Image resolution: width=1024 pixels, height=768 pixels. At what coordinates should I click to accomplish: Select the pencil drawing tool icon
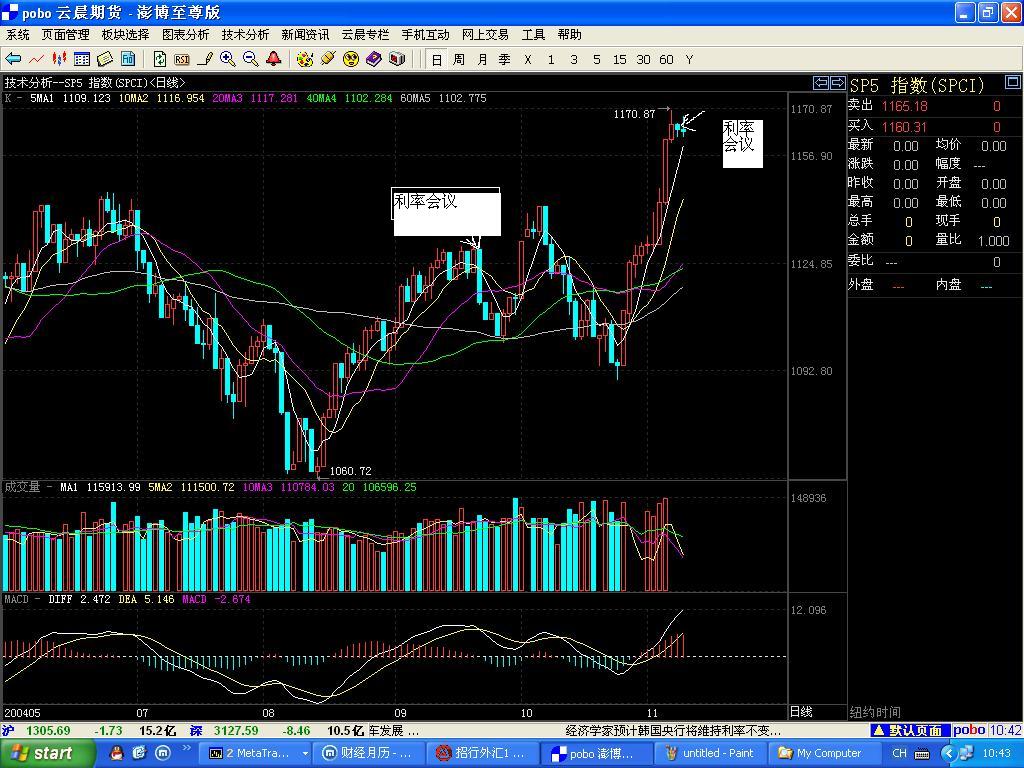[205, 59]
